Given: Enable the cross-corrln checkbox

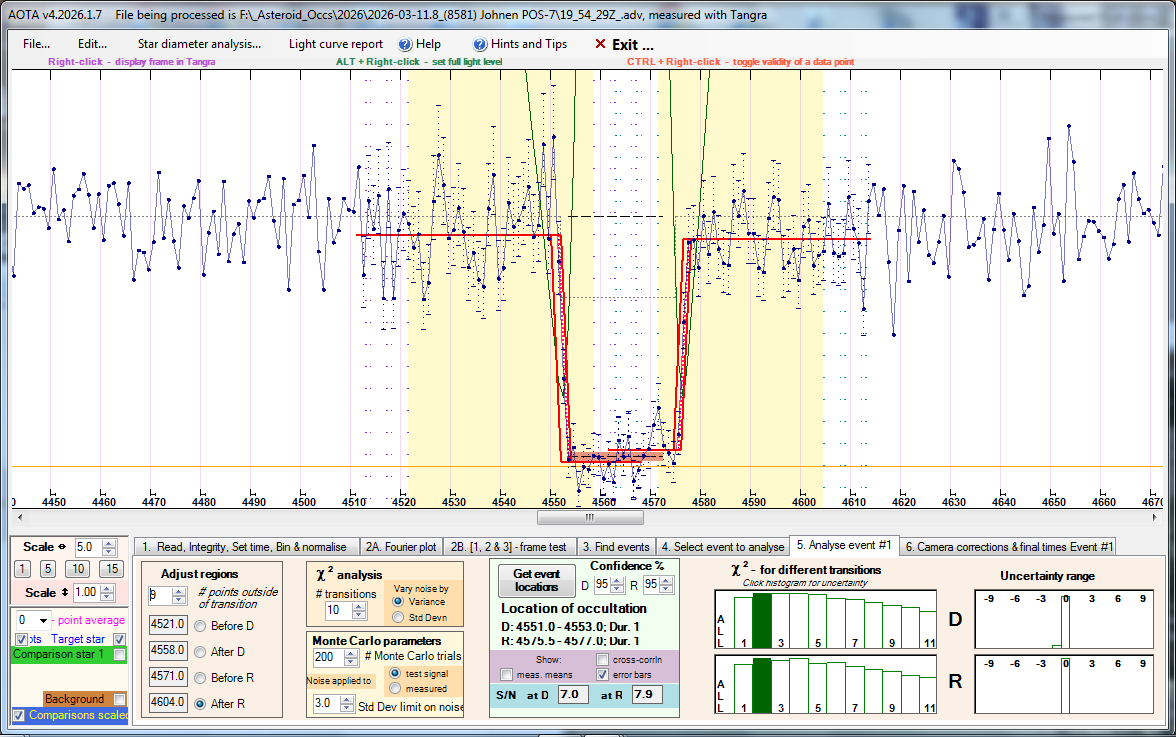Looking at the screenshot, I should pyautogui.click(x=602, y=659).
